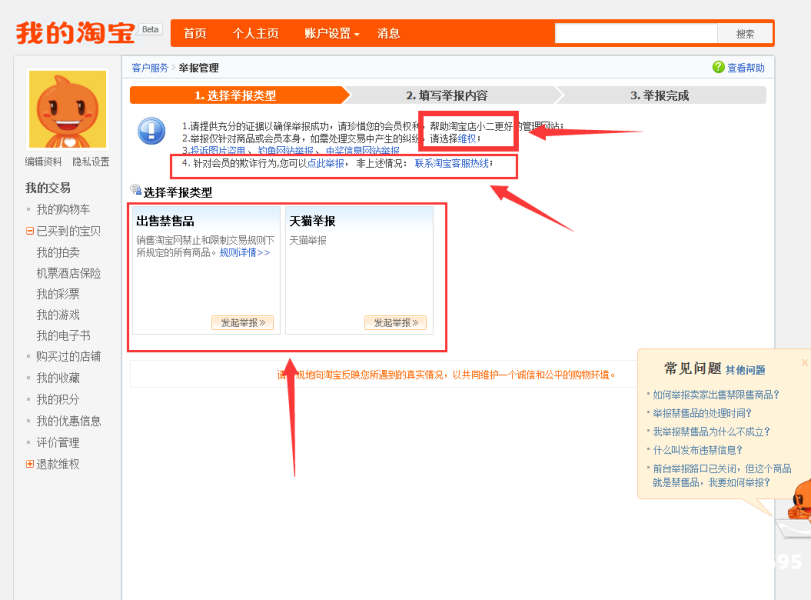Open 查看帮助 help icon link

(x=738, y=68)
